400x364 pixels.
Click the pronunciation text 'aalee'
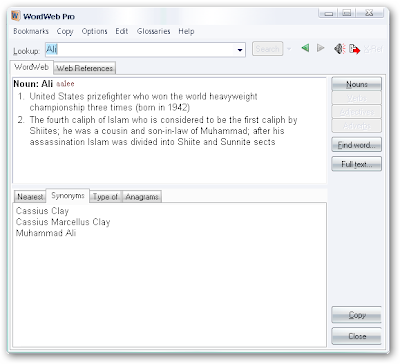click(x=65, y=84)
